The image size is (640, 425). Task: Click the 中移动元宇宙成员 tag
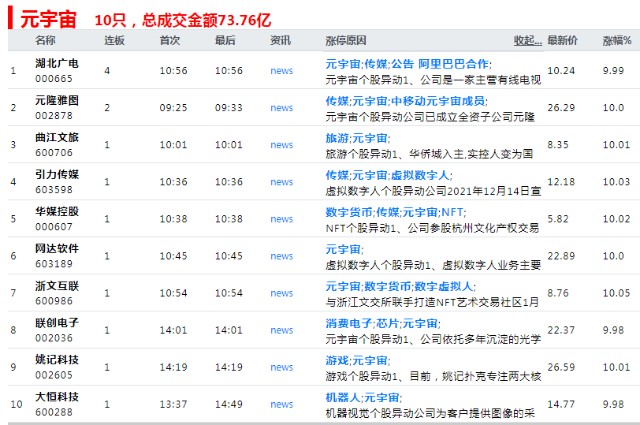[x=438, y=101]
